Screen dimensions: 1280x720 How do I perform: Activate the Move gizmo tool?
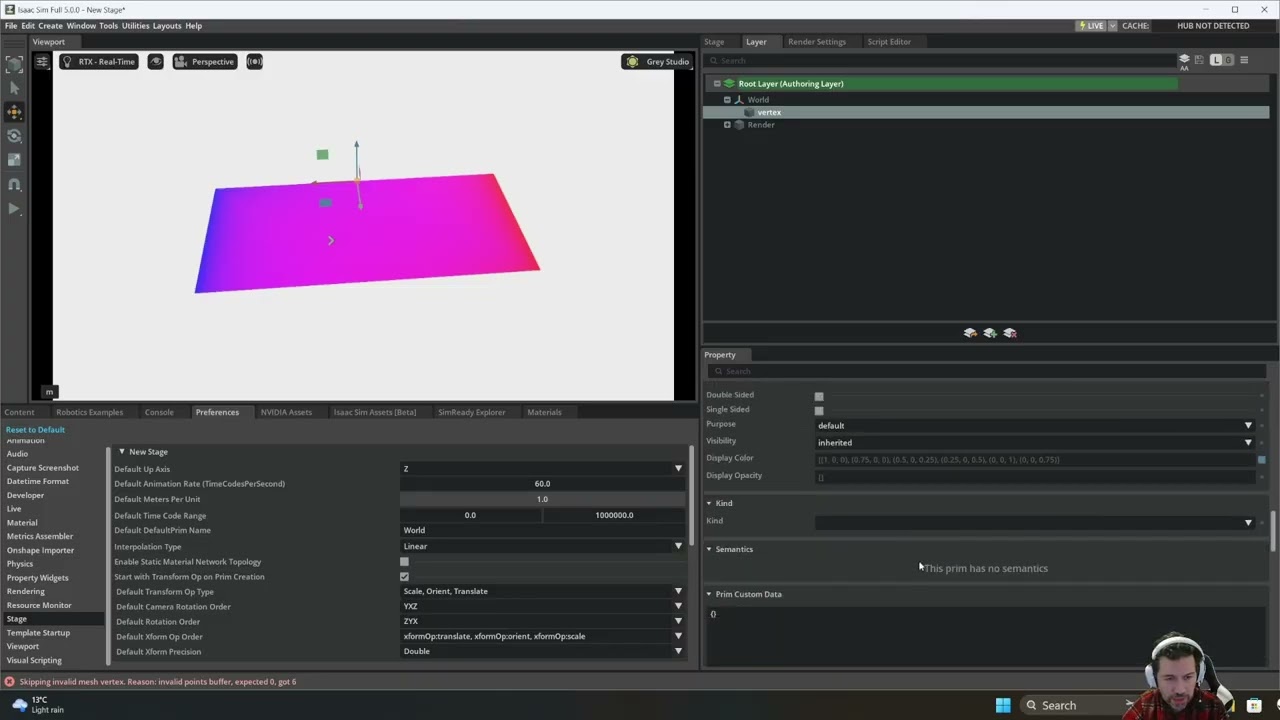pyautogui.click(x=14, y=112)
